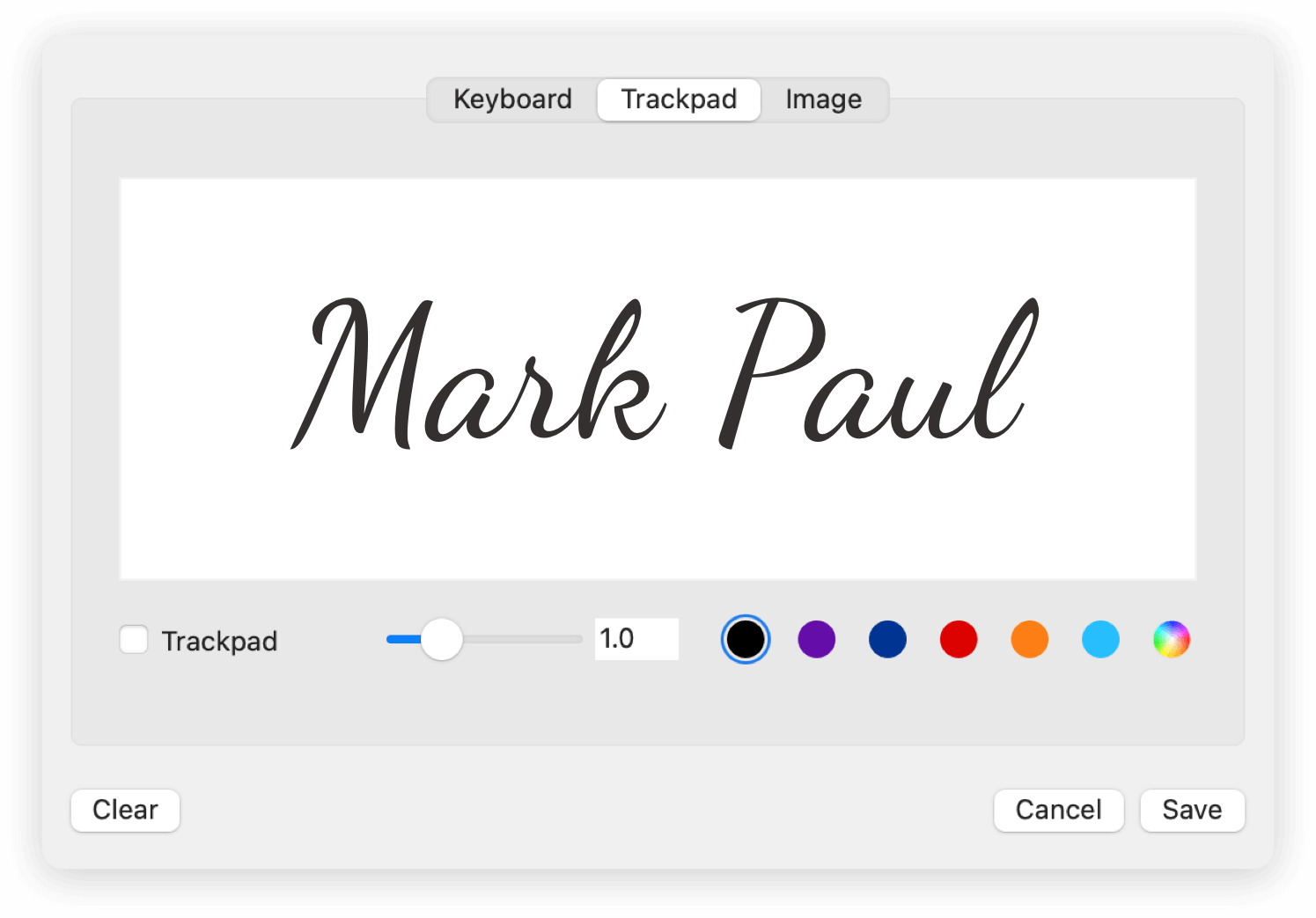Open the Image tab

coord(823,99)
